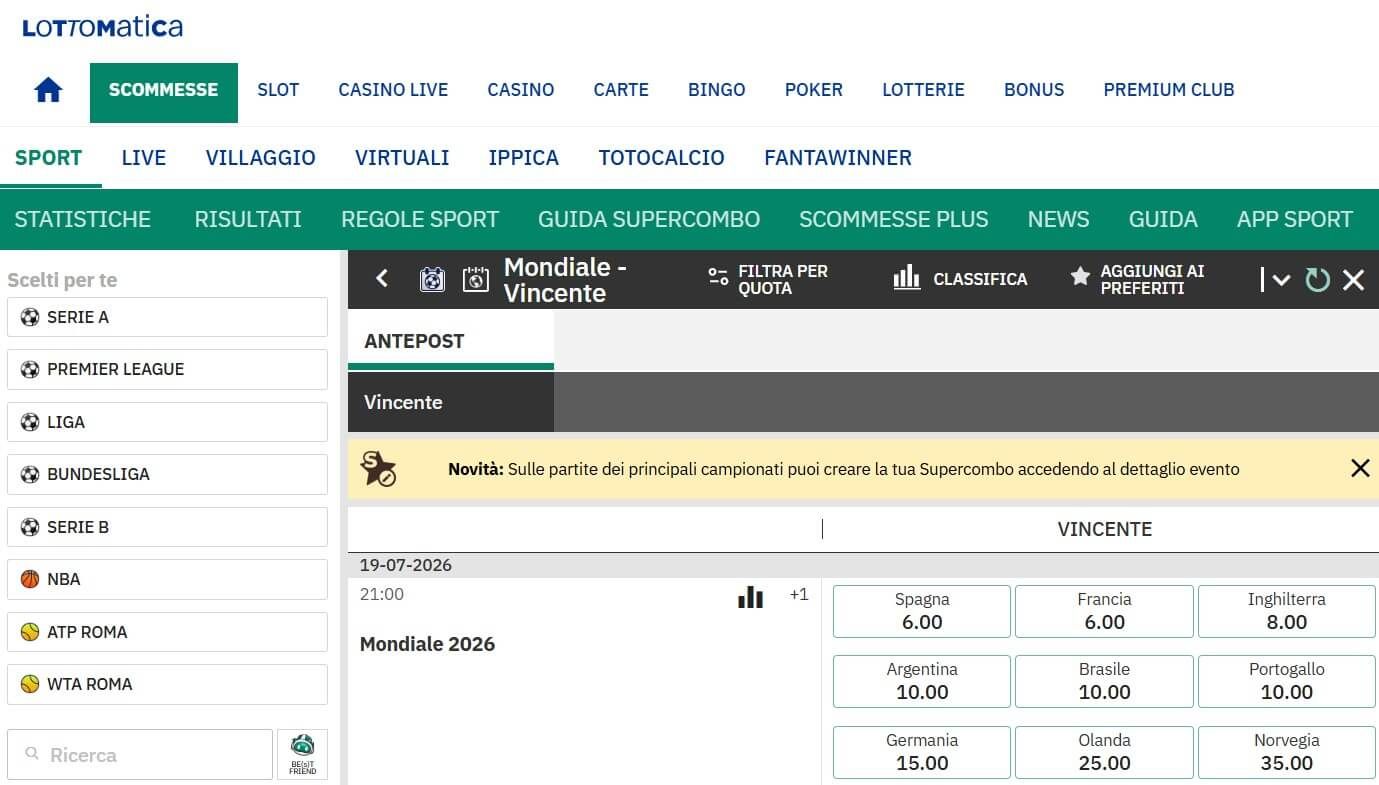Bet on Germania at 15.00
The image size is (1379, 785).
click(922, 752)
